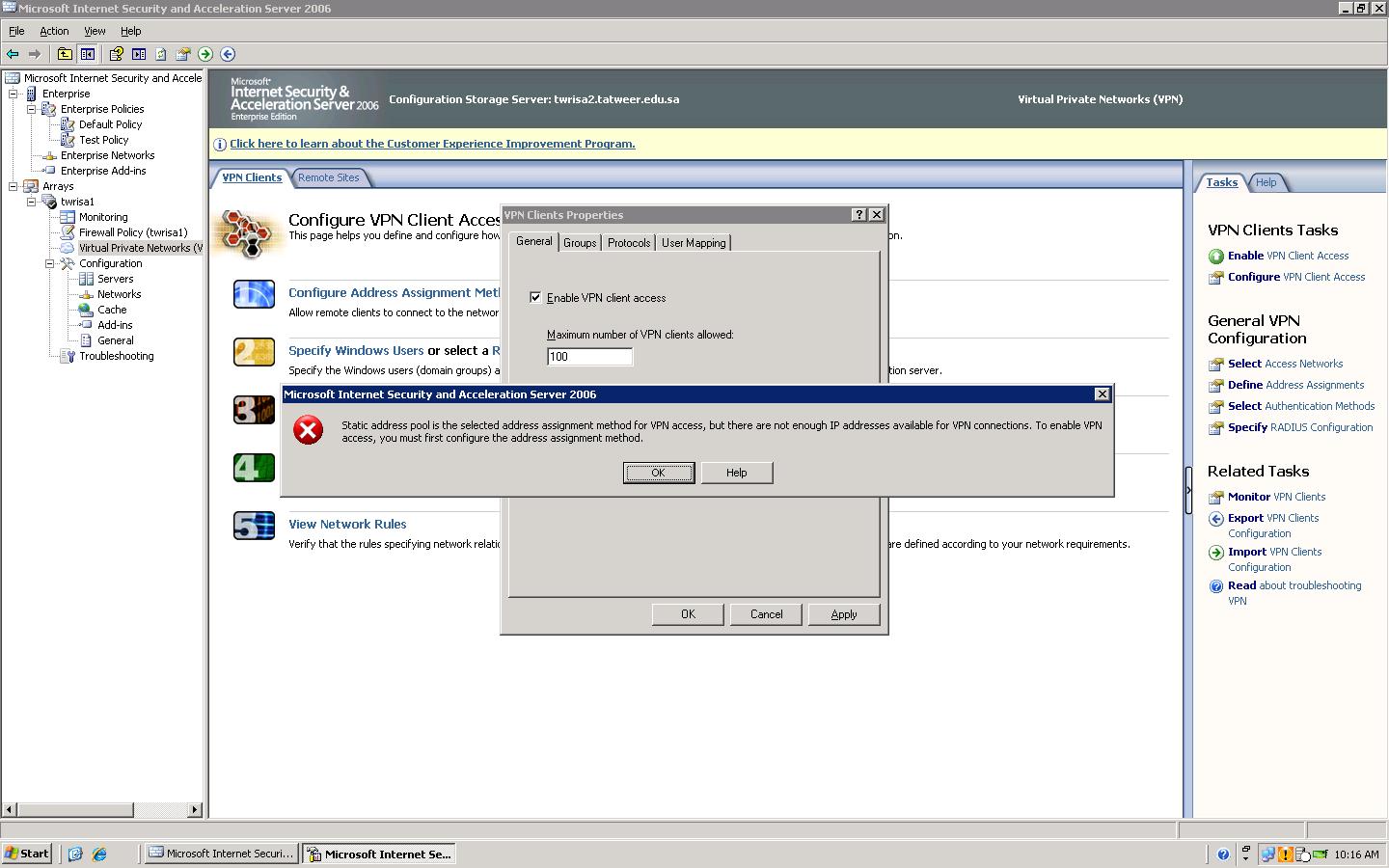
Task: Click the clock showing 10:16 AM
Action: pyautogui.click(x=1356, y=854)
